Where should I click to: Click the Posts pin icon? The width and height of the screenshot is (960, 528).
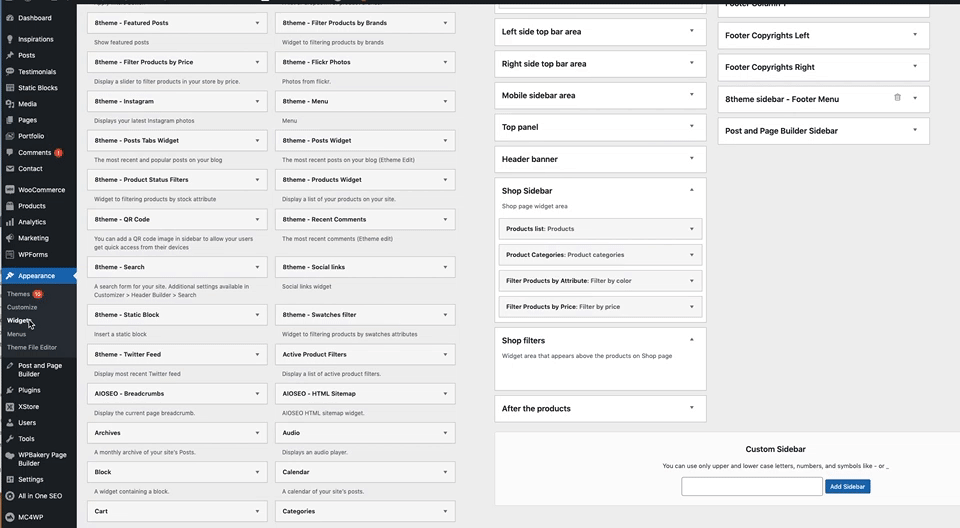[x=10, y=55]
